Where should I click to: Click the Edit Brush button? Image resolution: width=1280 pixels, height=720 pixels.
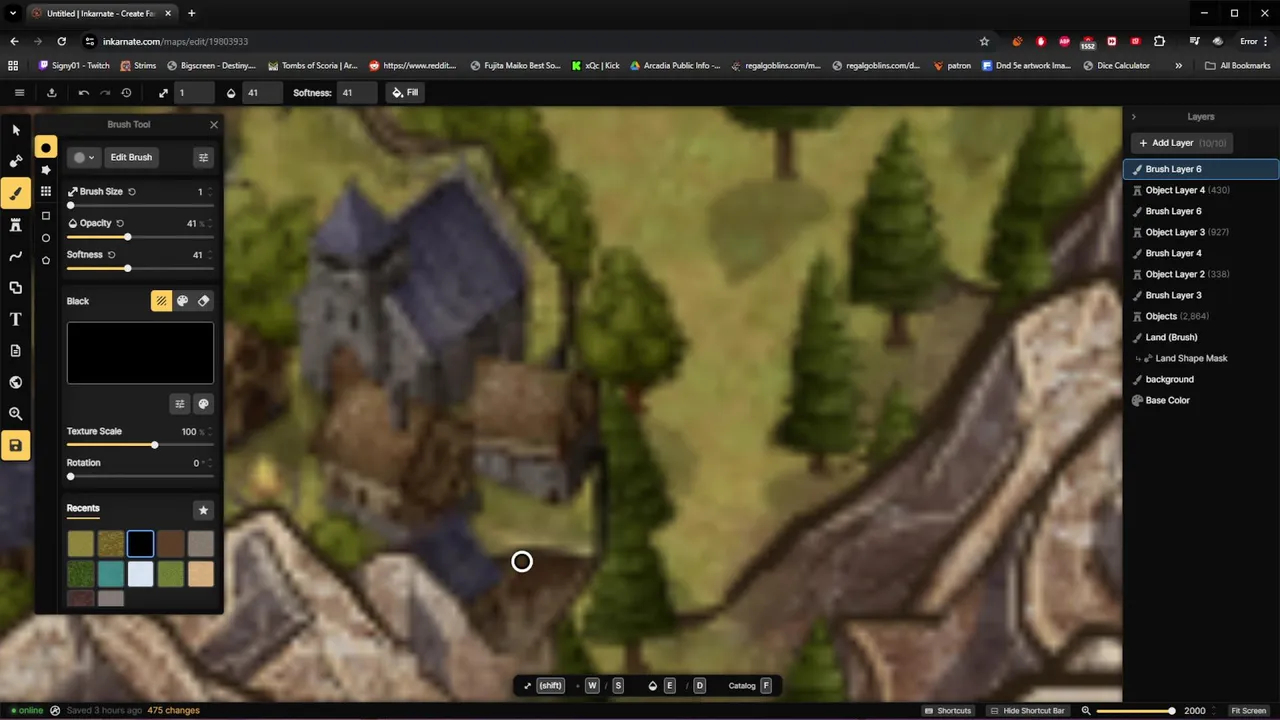click(131, 157)
